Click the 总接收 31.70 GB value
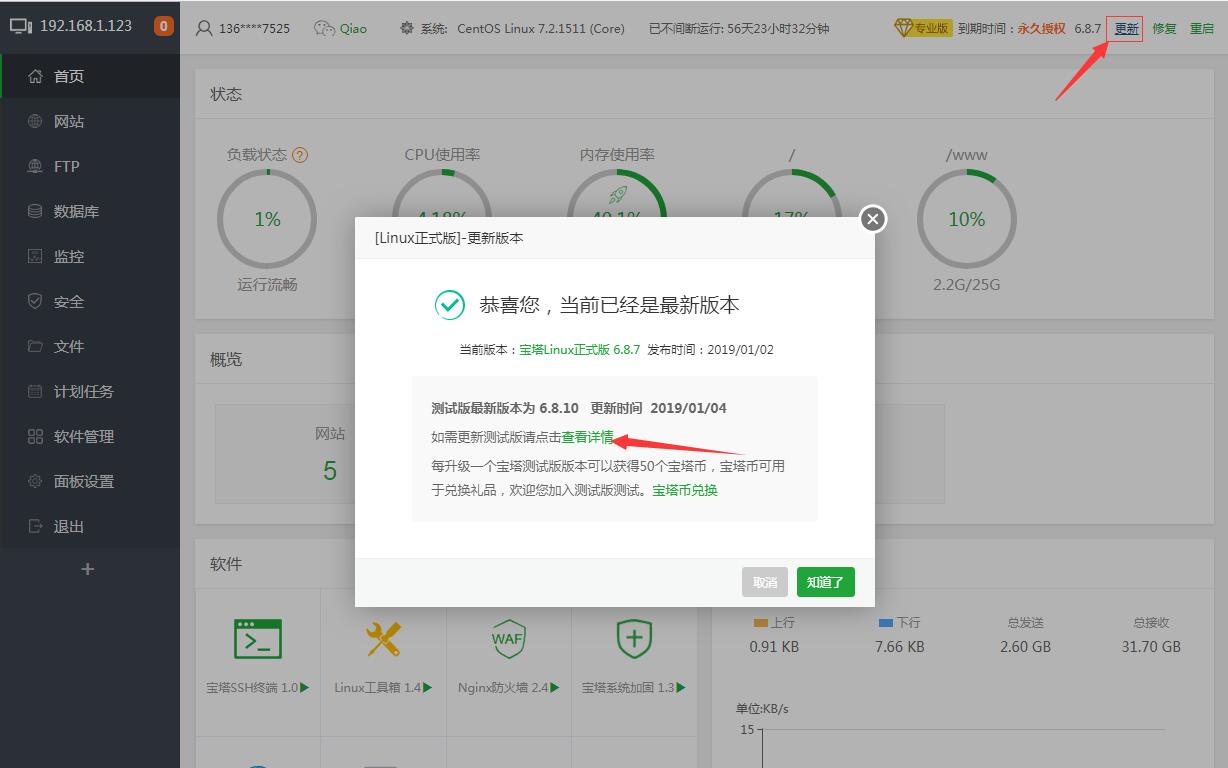1228x768 pixels. click(1151, 647)
